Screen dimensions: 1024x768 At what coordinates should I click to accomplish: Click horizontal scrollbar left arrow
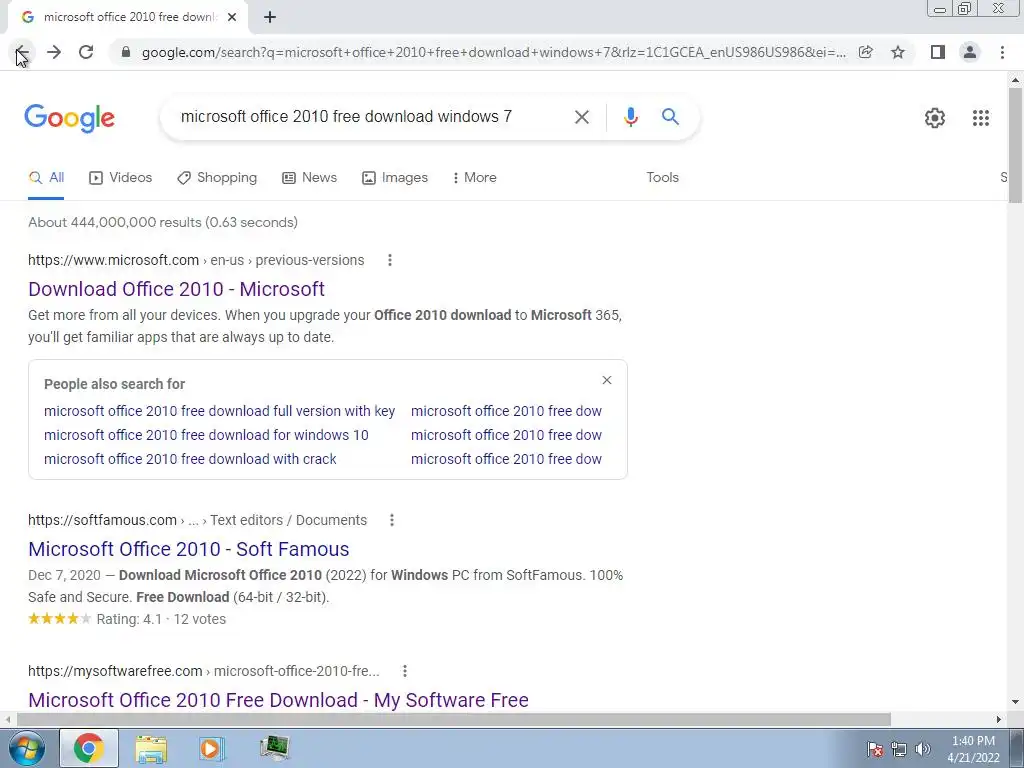pyautogui.click(x=7, y=719)
